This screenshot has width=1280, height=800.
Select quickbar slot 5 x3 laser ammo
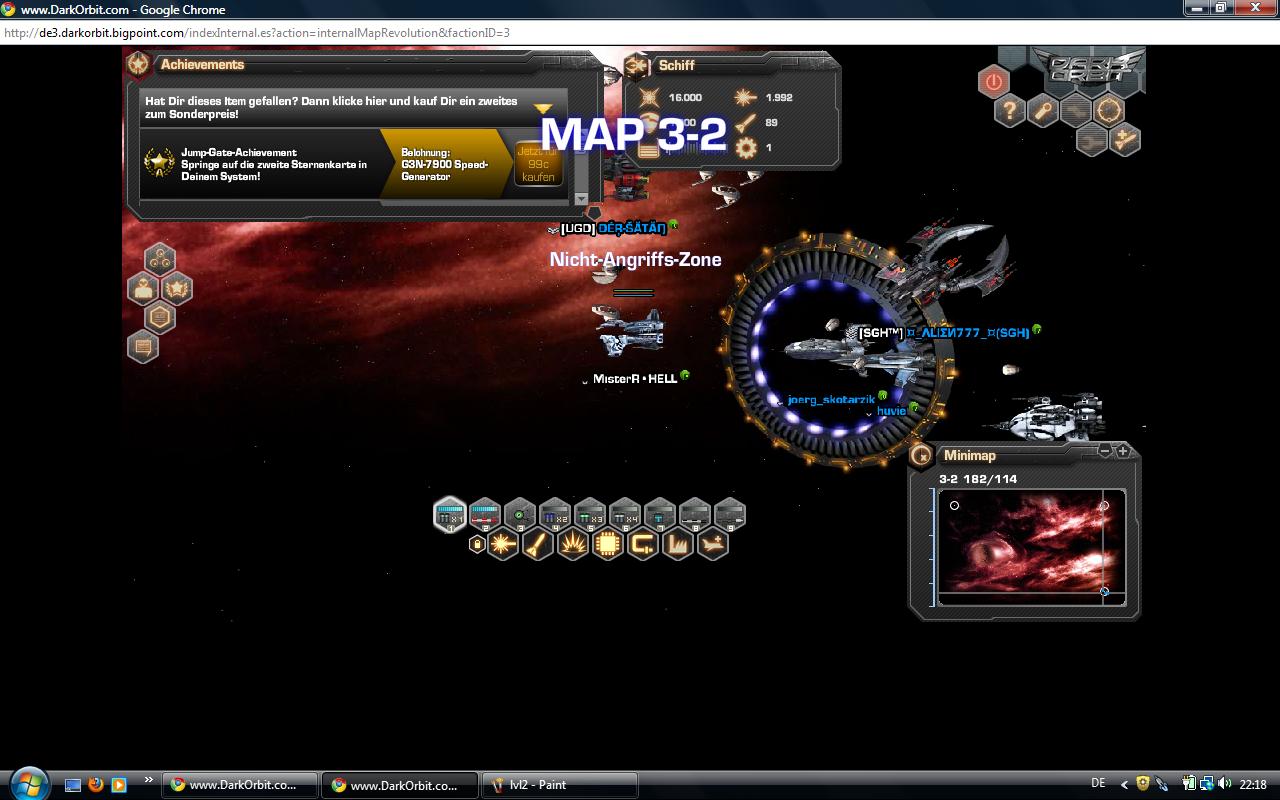(590, 514)
